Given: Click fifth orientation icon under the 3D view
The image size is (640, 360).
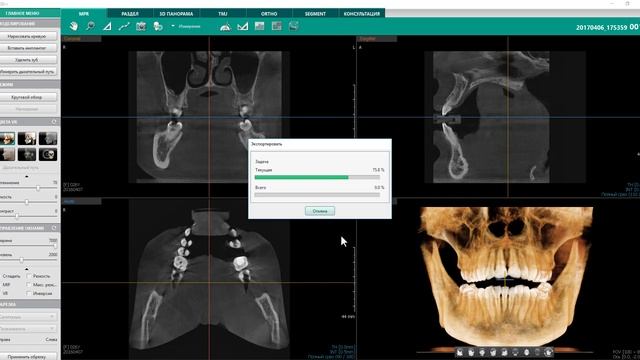Looking at the screenshot, I should point(504,352).
